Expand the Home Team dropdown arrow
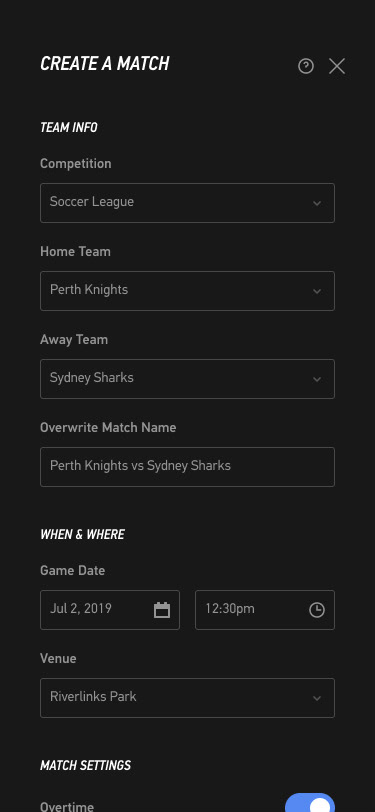 point(317,292)
